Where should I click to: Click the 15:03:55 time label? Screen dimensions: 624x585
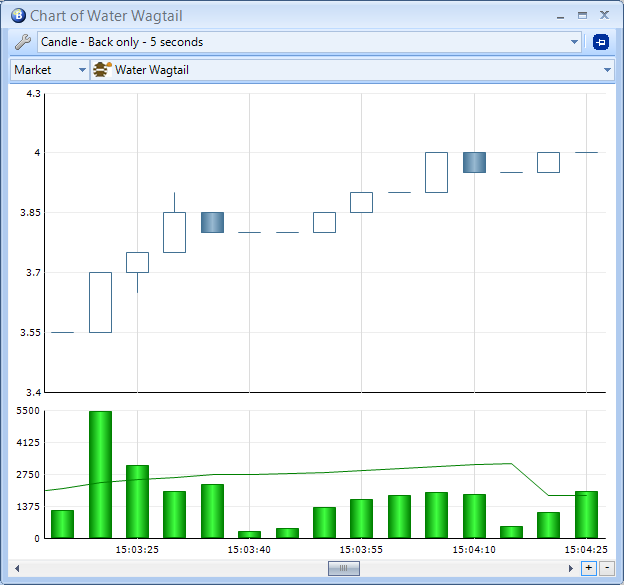click(x=361, y=550)
